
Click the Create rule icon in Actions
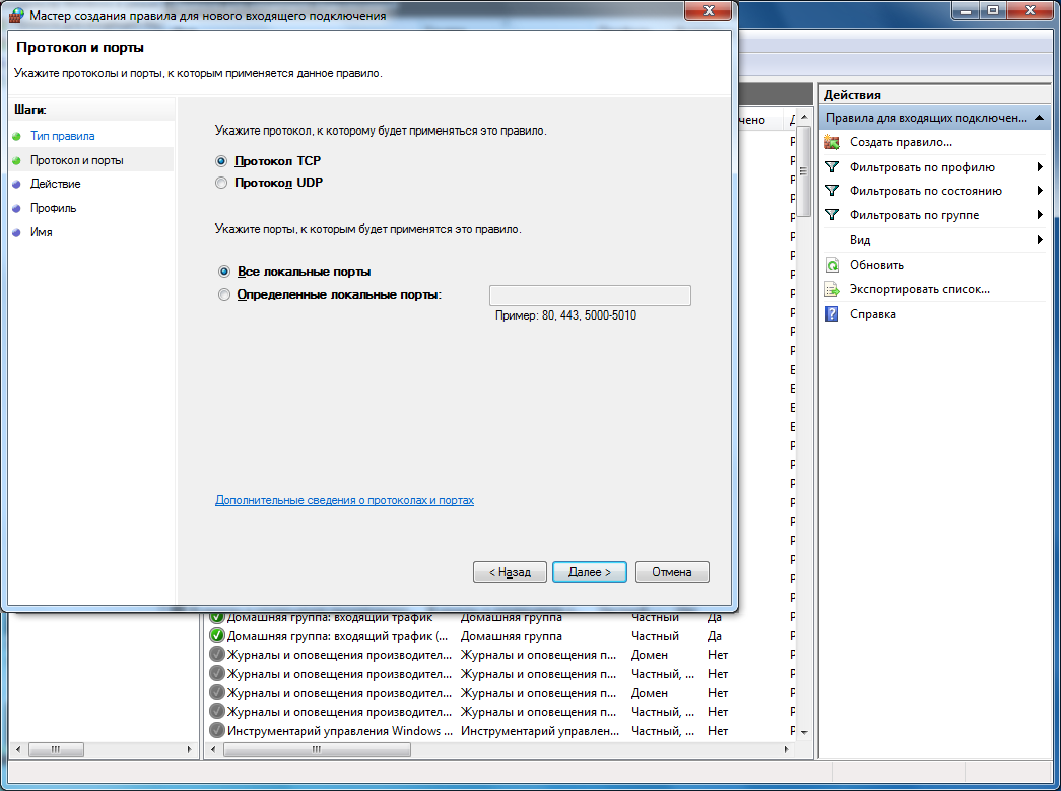832,142
